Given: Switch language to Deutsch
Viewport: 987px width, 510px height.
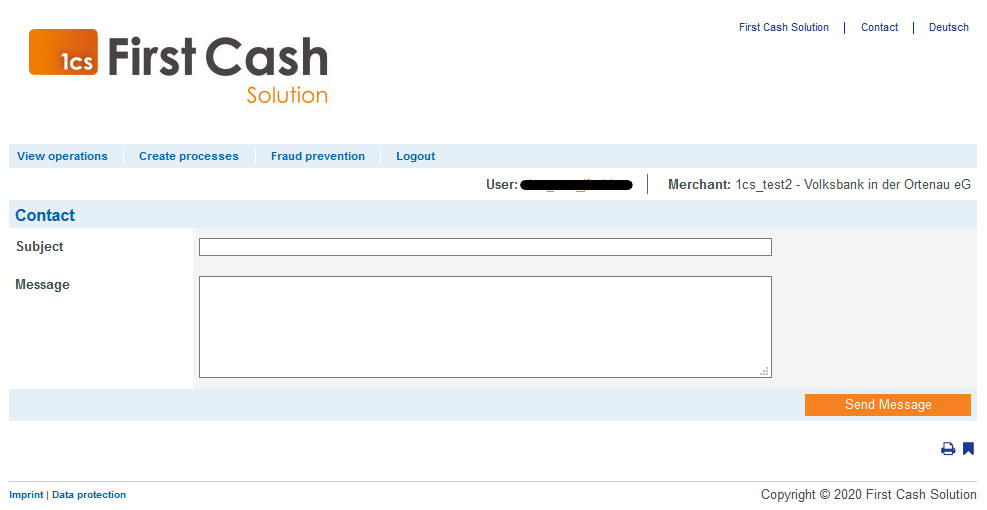Looking at the screenshot, I should click(949, 27).
